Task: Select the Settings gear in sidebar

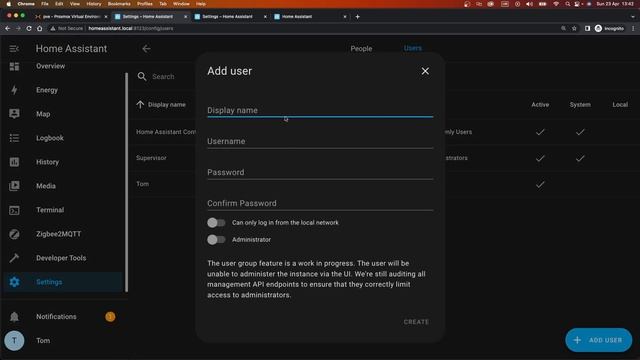Action: tap(14, 282)
